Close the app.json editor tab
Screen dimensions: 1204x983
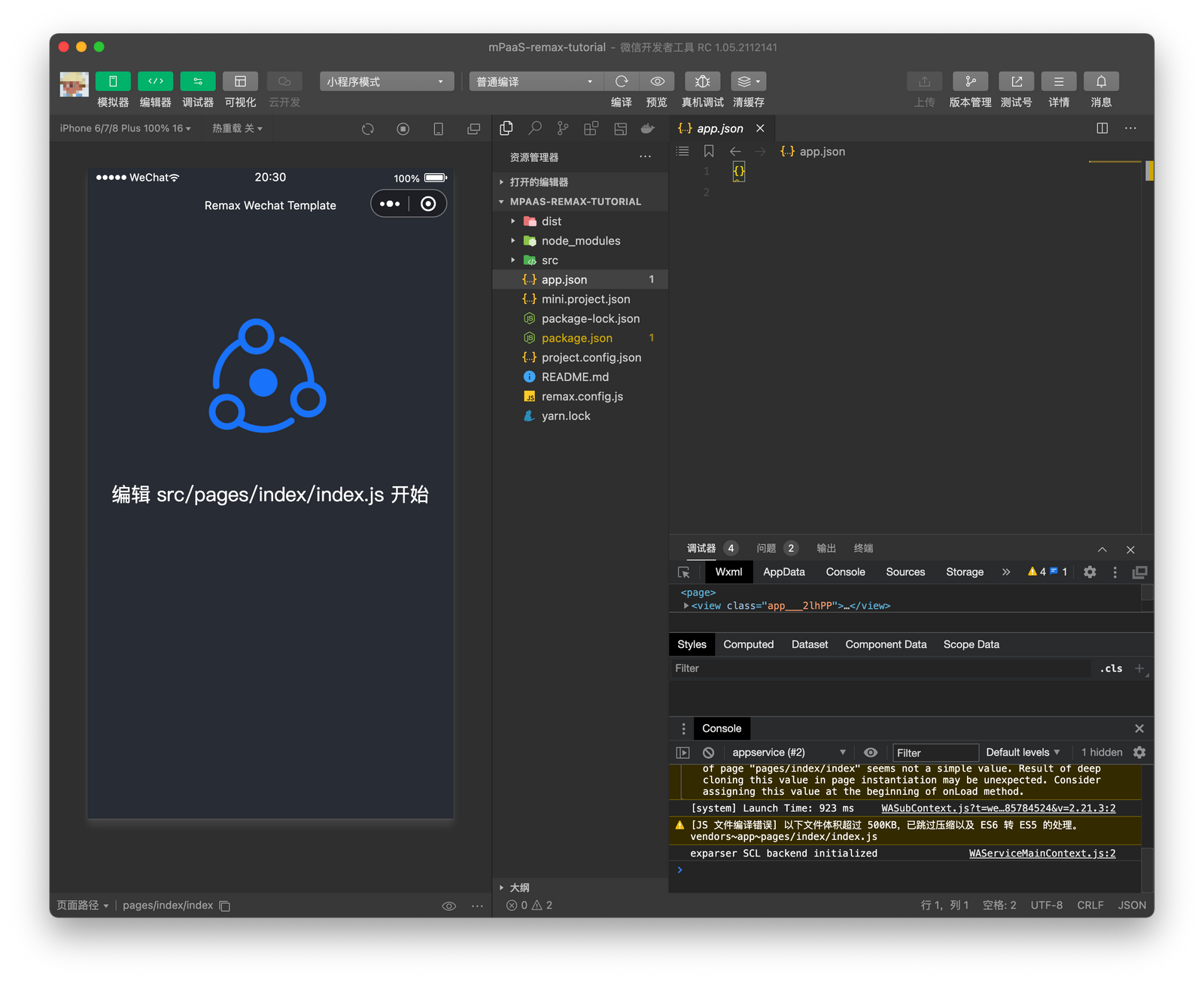(761, 129)
